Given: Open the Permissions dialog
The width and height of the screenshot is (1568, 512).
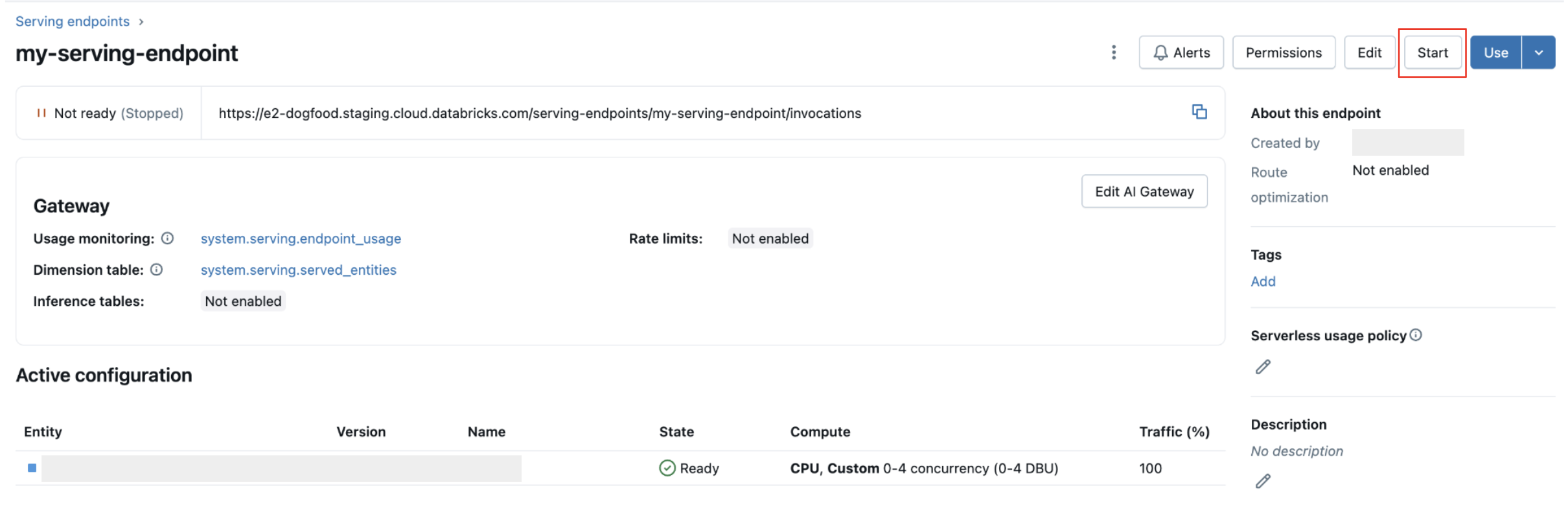Looking at the screenshot, I should pyautogui.click(x=1284, y=52).
